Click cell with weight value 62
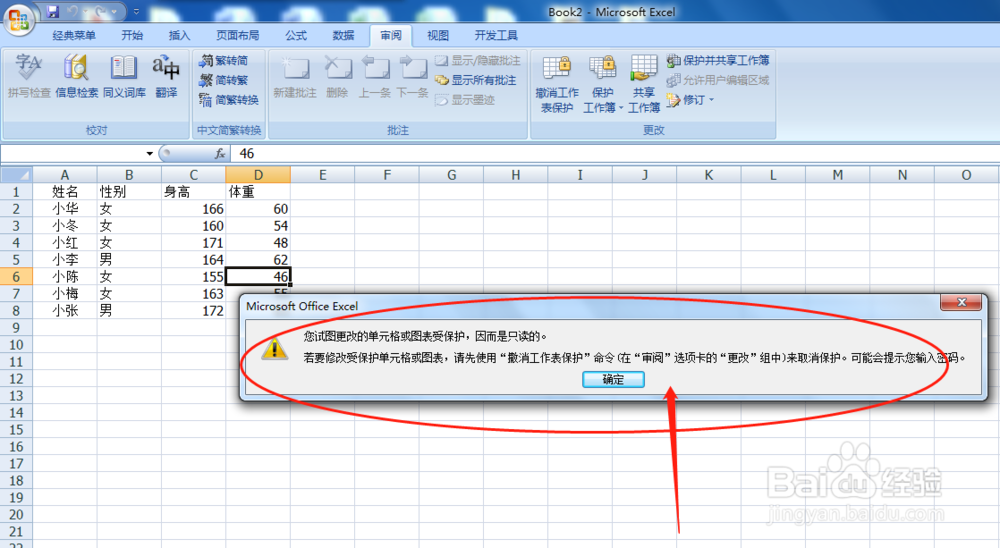 258,260
